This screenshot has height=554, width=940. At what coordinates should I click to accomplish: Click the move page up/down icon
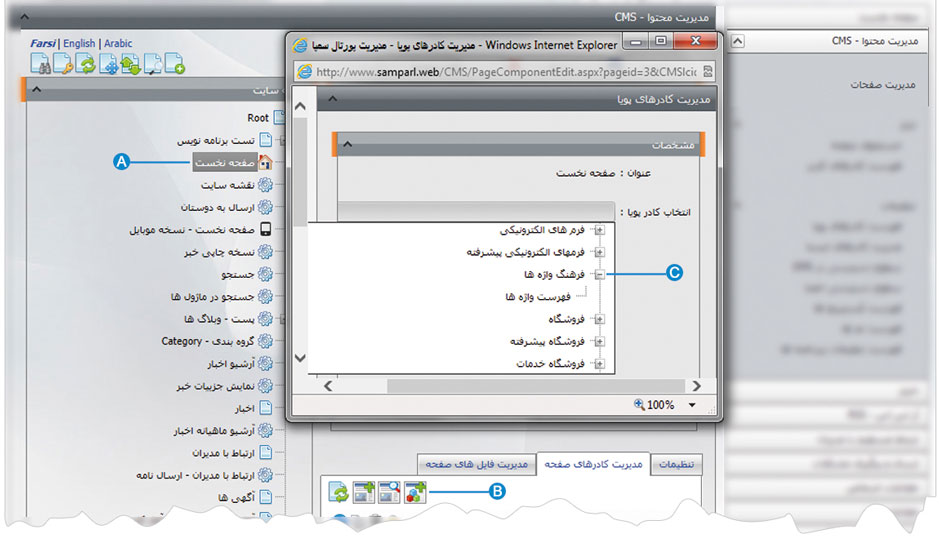coord(130,66)
